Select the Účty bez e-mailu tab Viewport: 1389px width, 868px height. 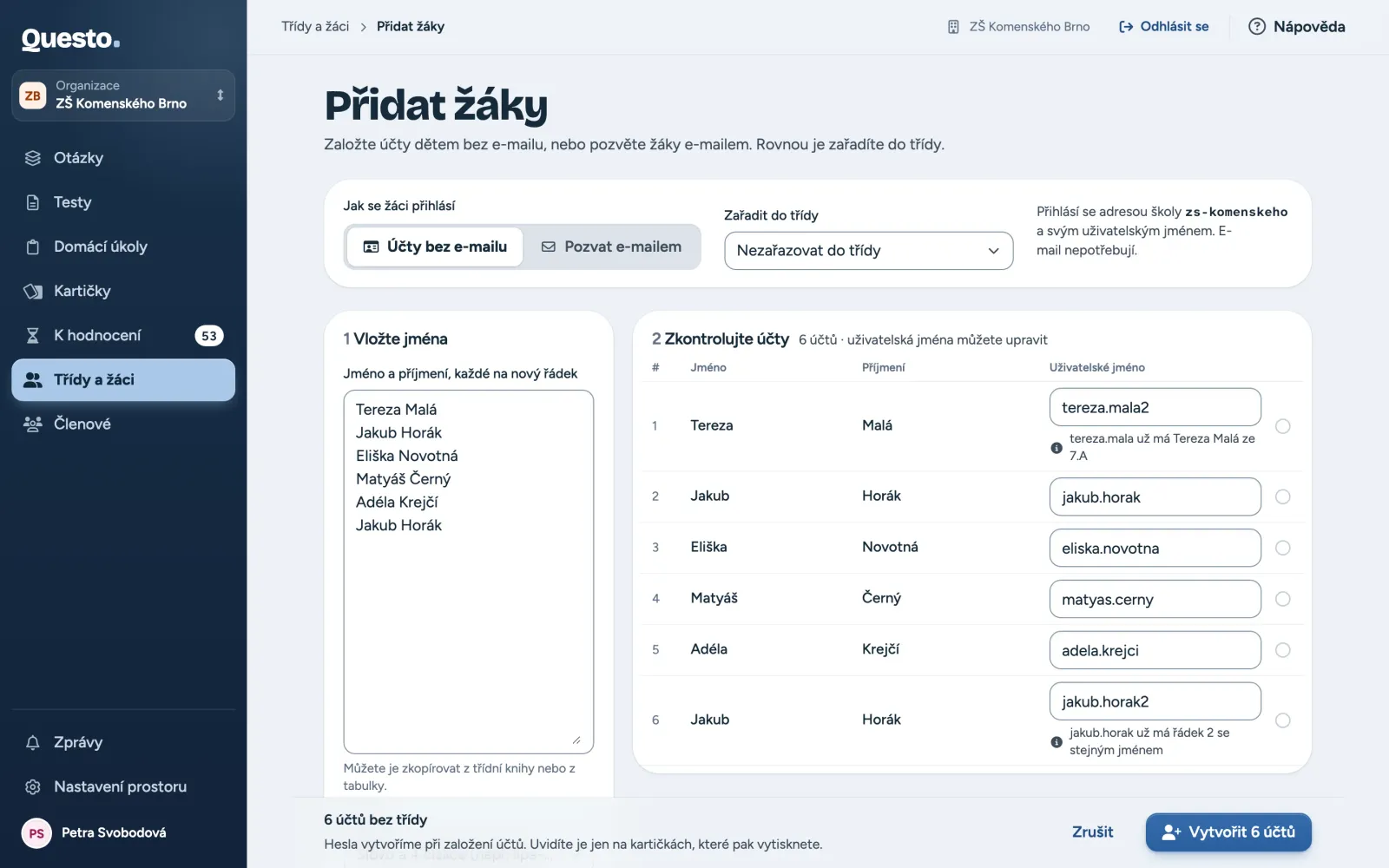click(435, 247)
